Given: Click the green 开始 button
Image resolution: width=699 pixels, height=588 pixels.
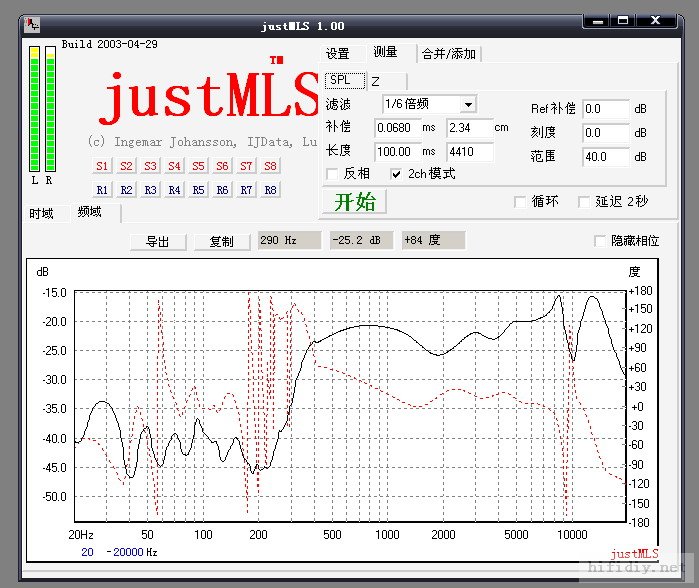Looking at the screenshot, I should (x=355, y=201).
